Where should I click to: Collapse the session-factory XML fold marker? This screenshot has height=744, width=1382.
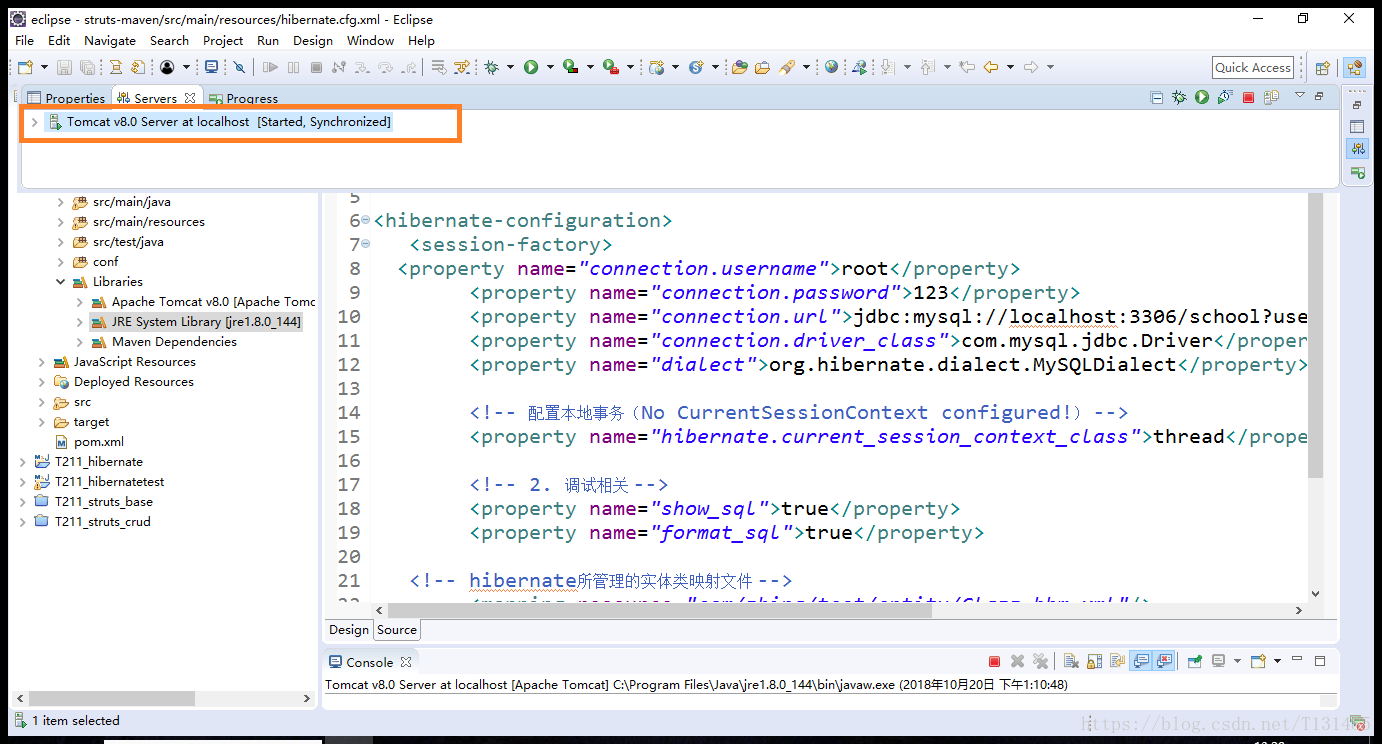[365, 244]
